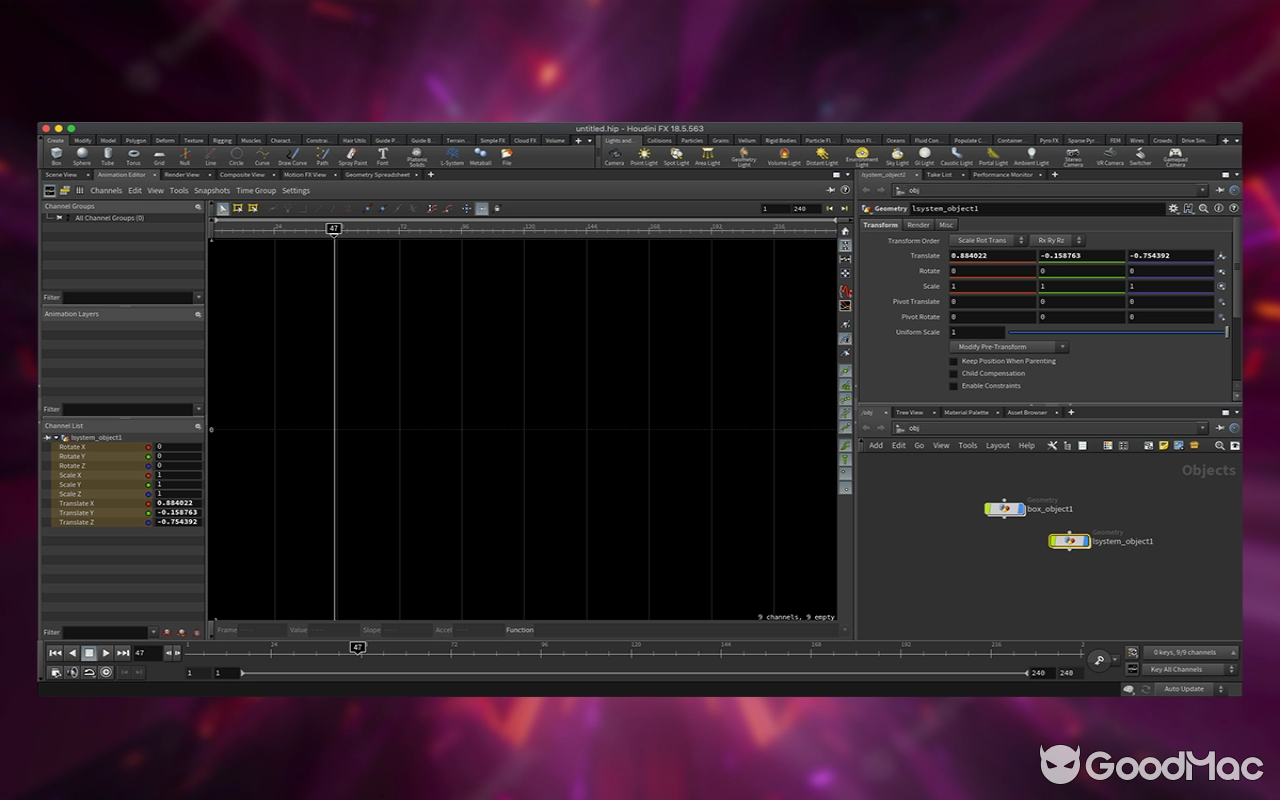Click the Auto Update button

tap(1186, 688)
